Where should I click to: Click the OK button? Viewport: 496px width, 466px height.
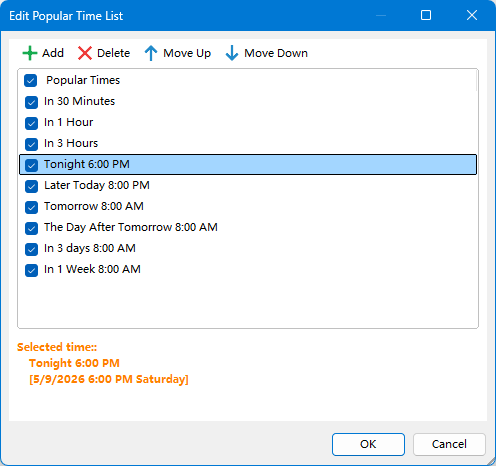tap(368, 444)
